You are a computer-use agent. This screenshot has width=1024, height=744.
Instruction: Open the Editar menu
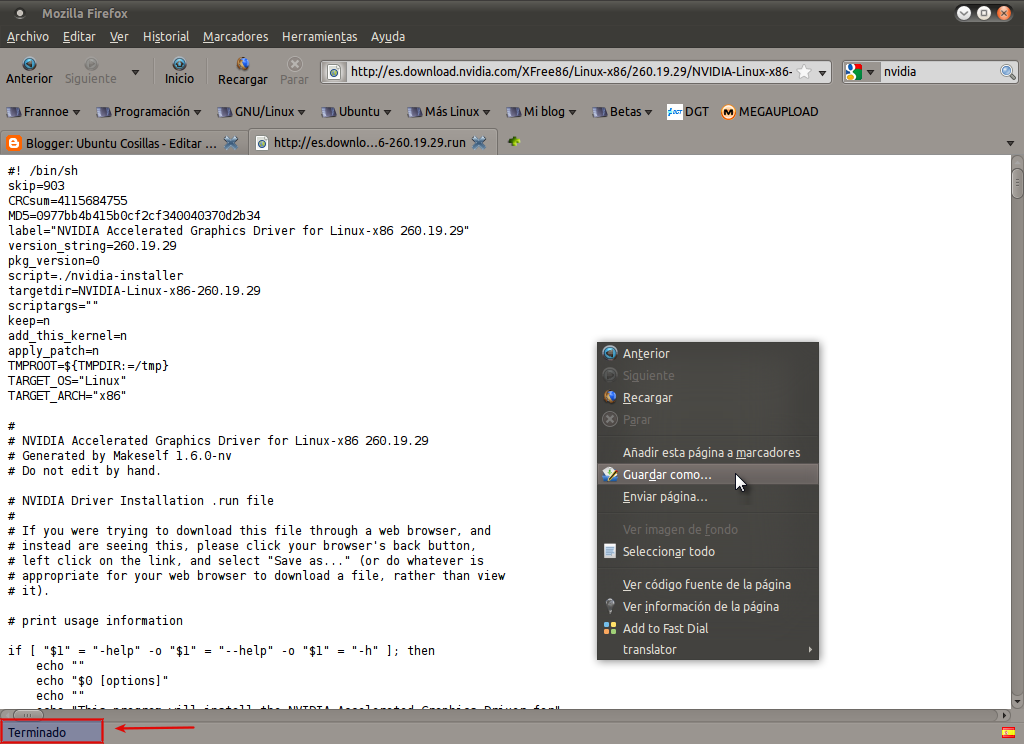[x=79, y=37]
